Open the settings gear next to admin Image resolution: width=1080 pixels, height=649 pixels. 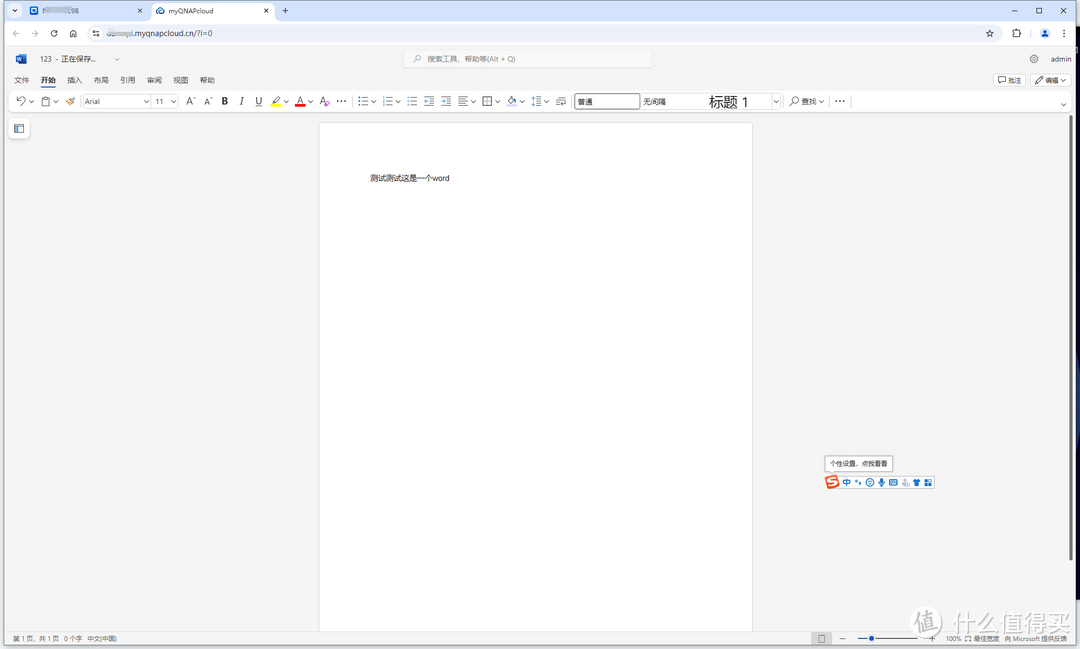1034,59
